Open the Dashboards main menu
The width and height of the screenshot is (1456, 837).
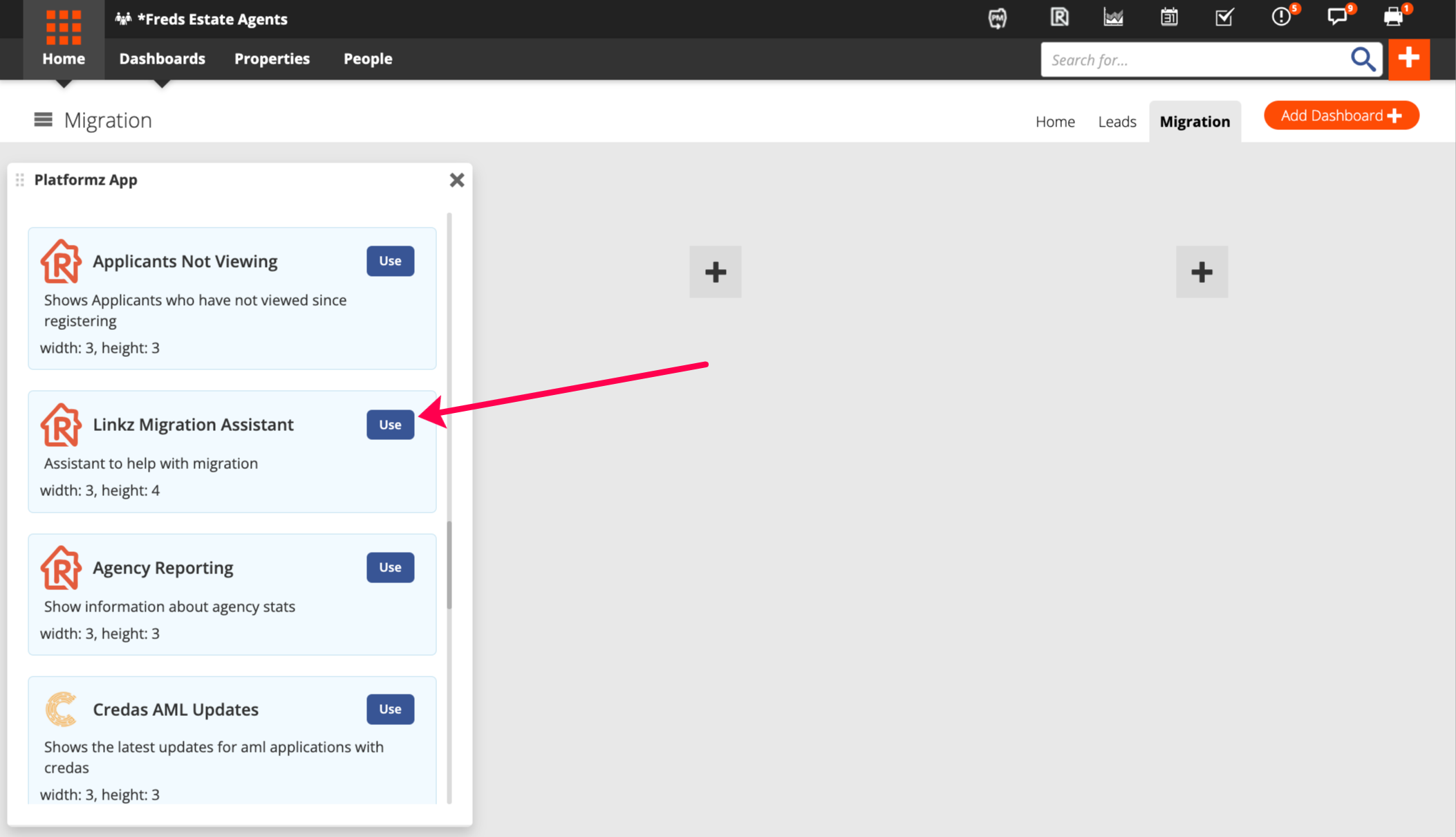point(162,59)
